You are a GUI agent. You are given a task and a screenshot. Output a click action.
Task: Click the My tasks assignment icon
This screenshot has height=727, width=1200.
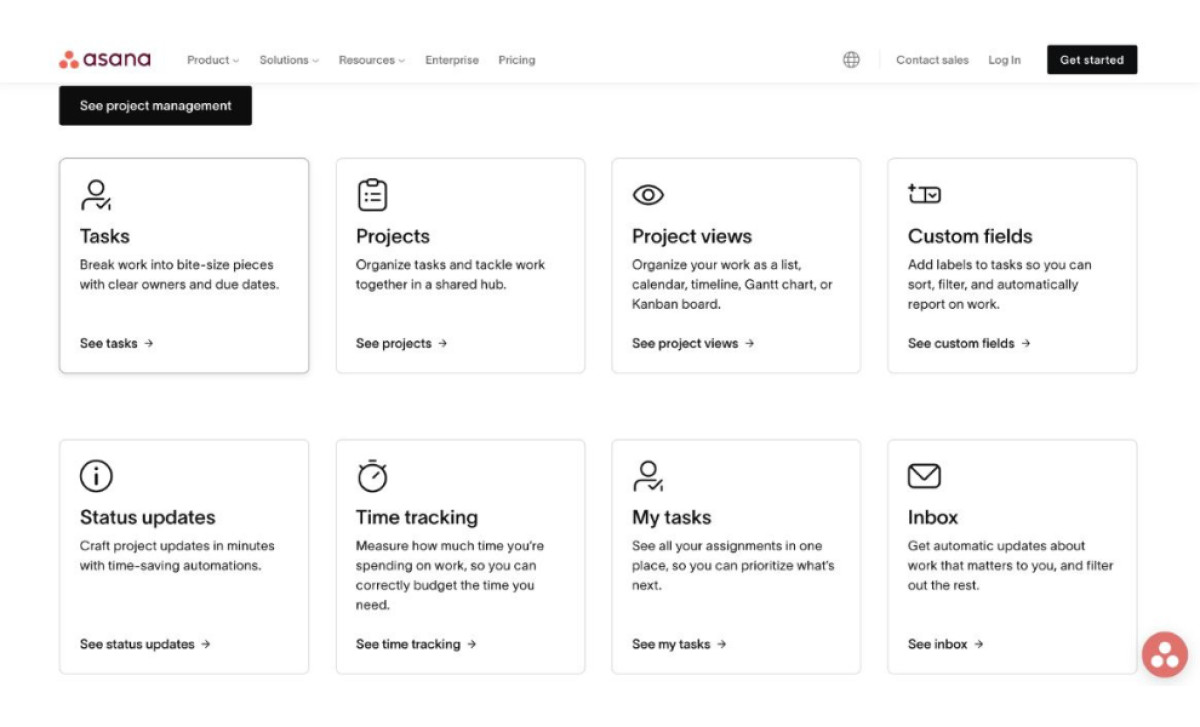(x=646, y=476)
